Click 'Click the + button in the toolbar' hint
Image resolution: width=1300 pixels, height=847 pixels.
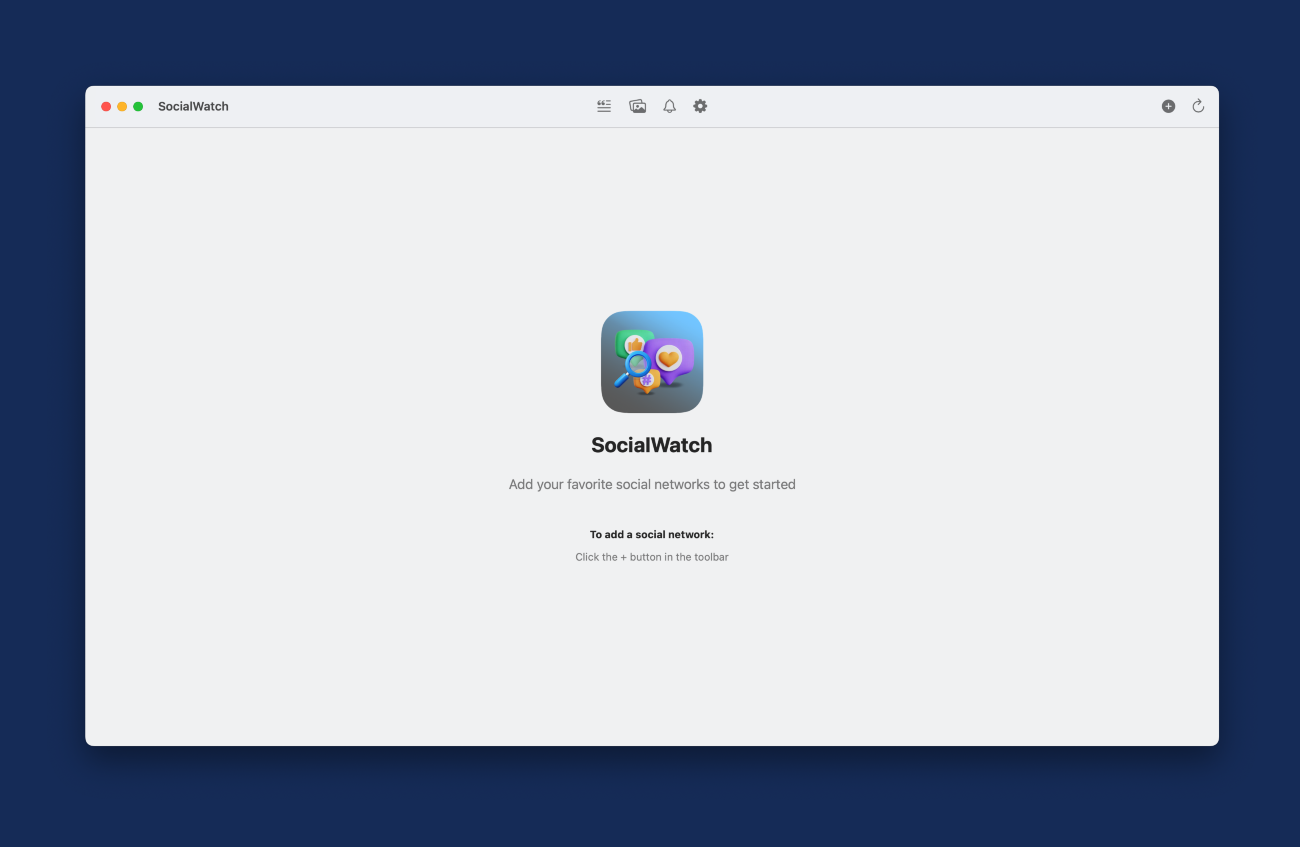click(652, 557)
